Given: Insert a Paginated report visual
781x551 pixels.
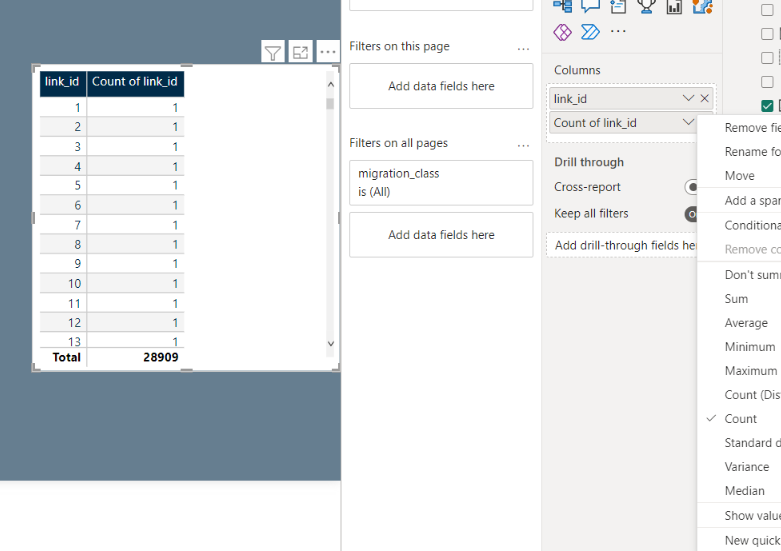Looking at the screenshot, I should pos(674,6).
